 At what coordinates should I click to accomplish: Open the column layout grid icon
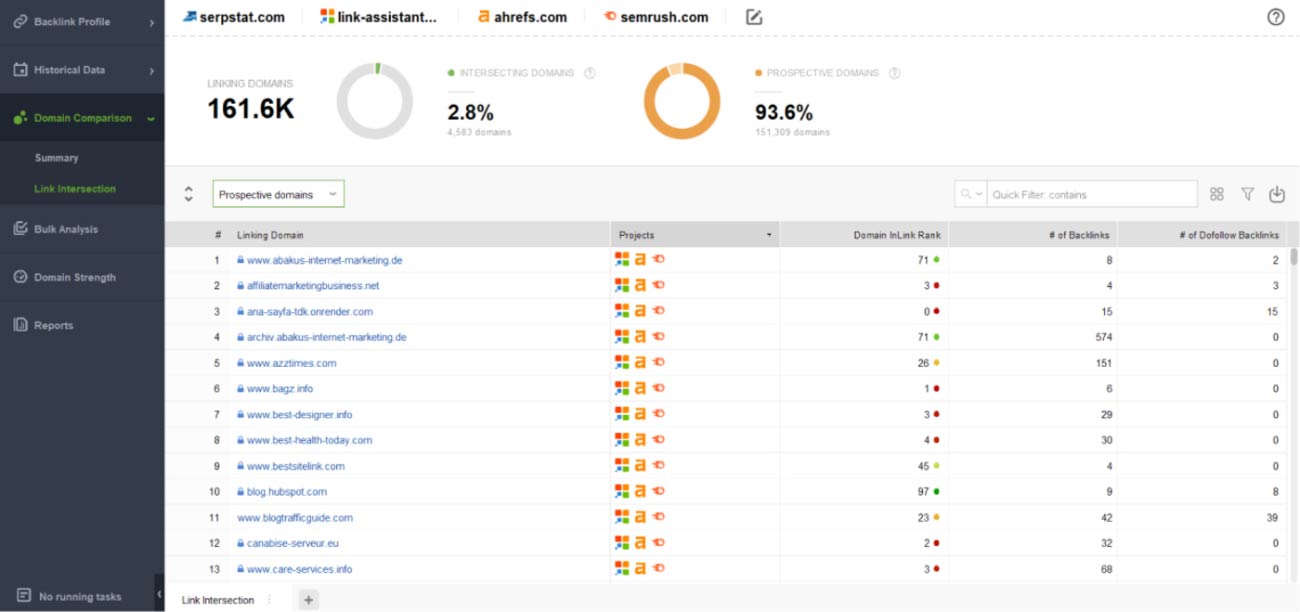(1217, 194)
